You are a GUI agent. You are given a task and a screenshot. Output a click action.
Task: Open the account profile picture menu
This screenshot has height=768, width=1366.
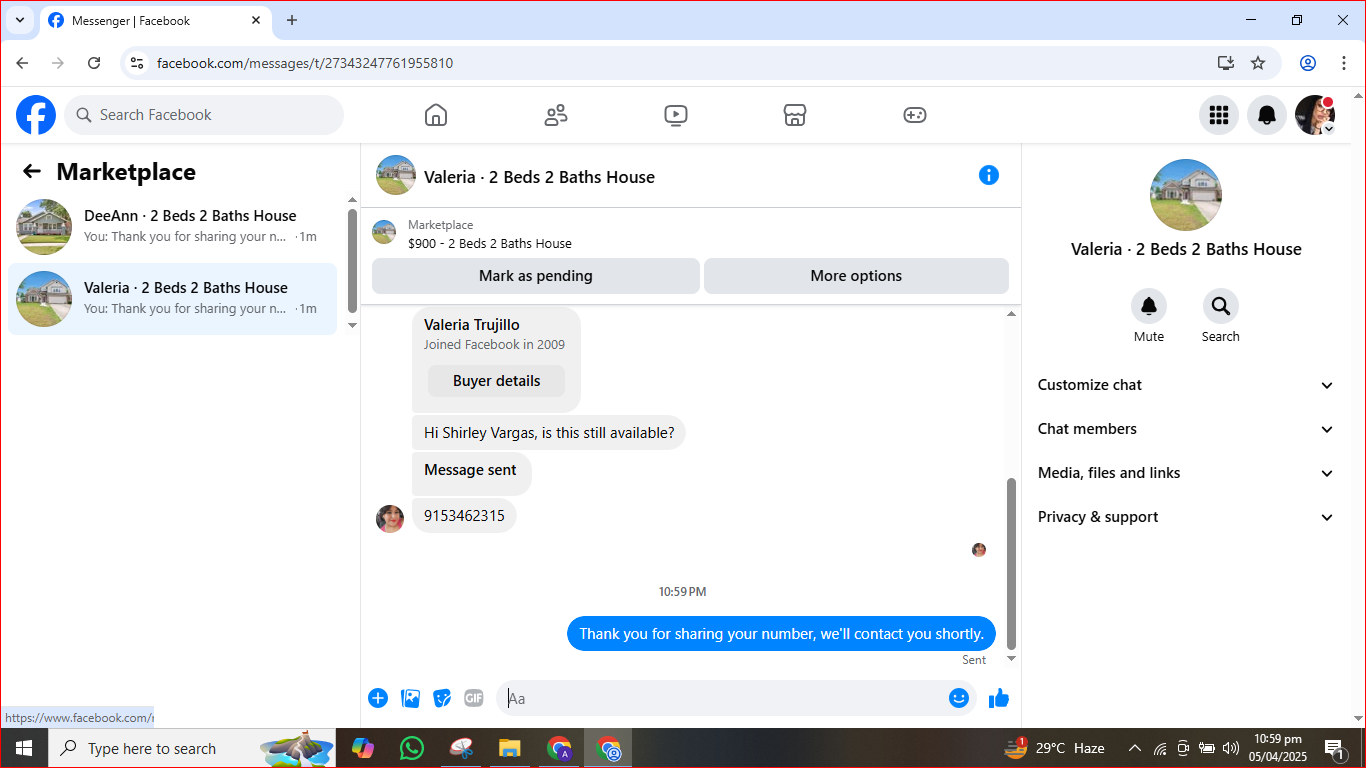coord(1315,115)
